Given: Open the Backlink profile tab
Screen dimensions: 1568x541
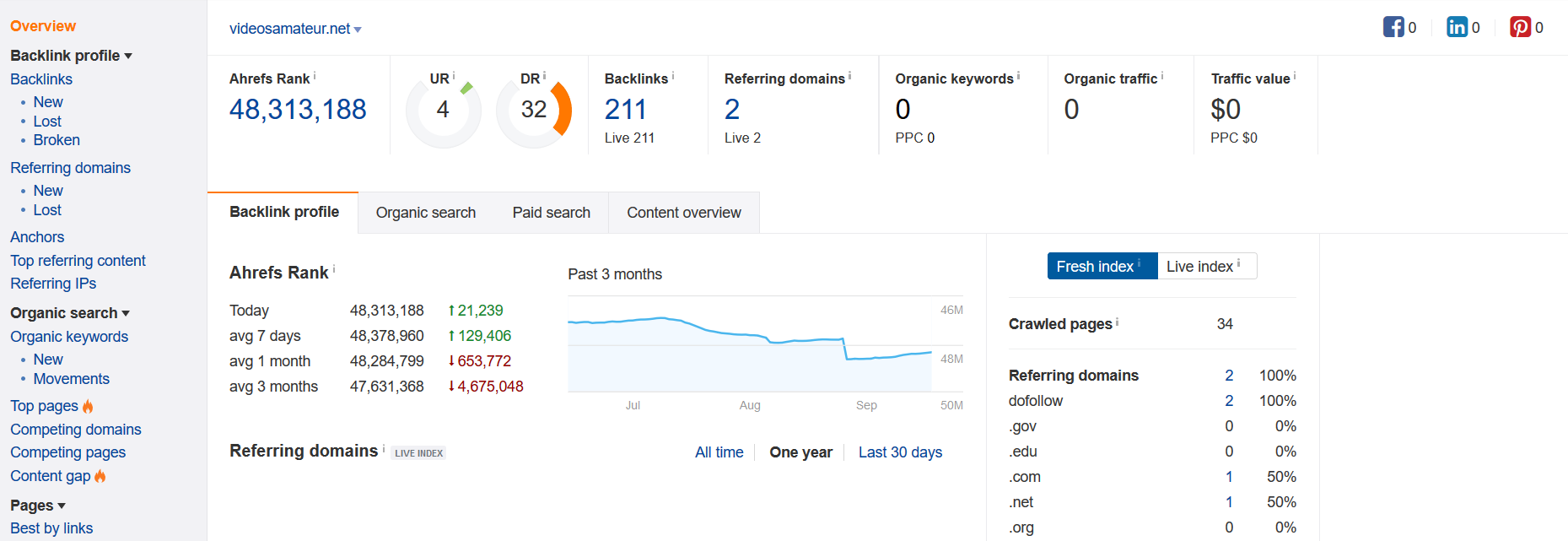Looking at the screenshot, I should coord(284,212).
